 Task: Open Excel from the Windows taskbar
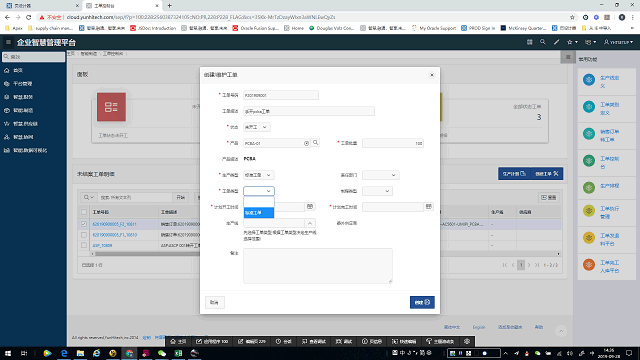coord(178,353)
